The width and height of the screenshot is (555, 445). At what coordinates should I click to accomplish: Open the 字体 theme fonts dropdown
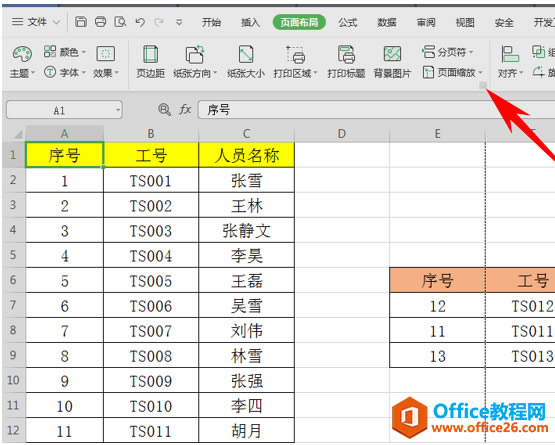click(65, 73)
